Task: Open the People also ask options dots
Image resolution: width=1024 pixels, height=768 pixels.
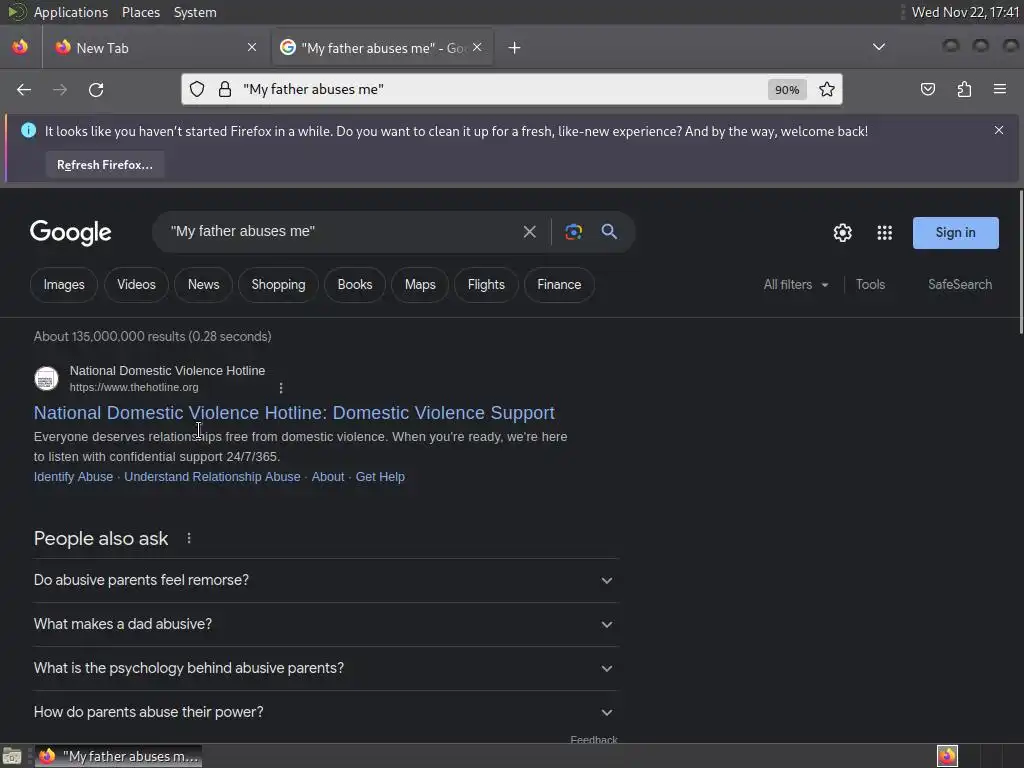Action: (x=189, y=538)
